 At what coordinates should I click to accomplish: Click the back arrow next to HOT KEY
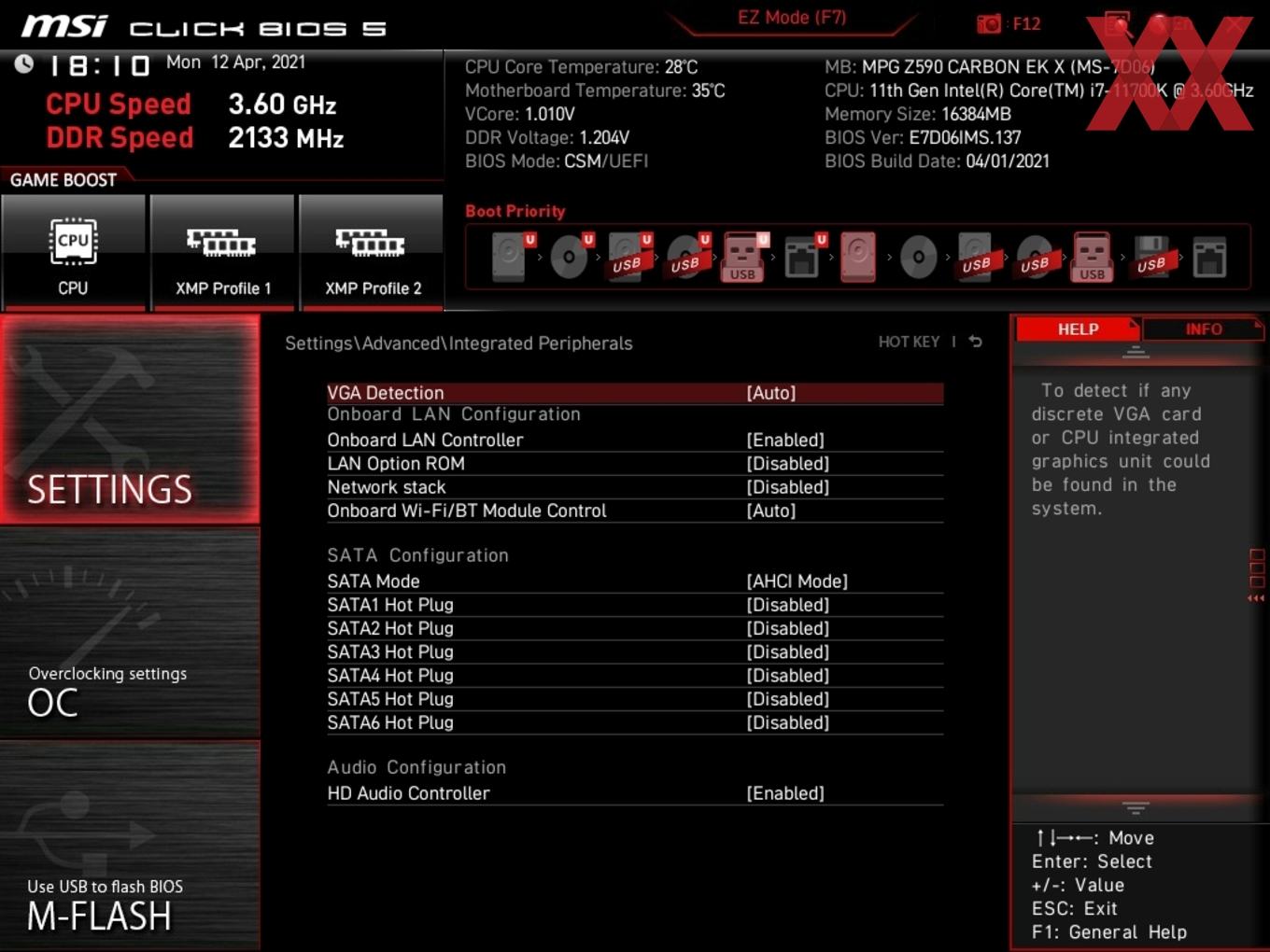(975, 342)
